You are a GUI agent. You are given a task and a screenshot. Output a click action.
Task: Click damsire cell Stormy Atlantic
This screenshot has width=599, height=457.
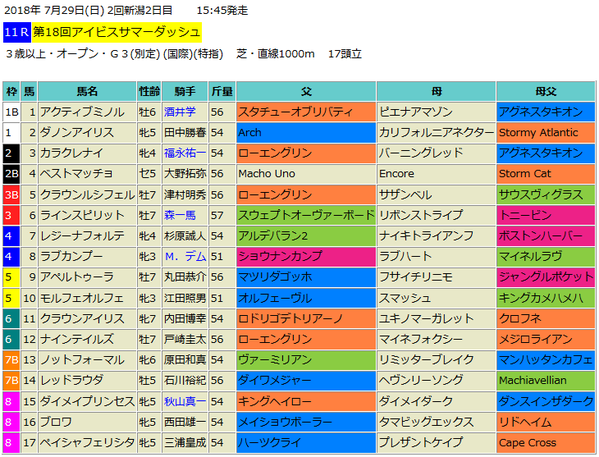[546, 133]
